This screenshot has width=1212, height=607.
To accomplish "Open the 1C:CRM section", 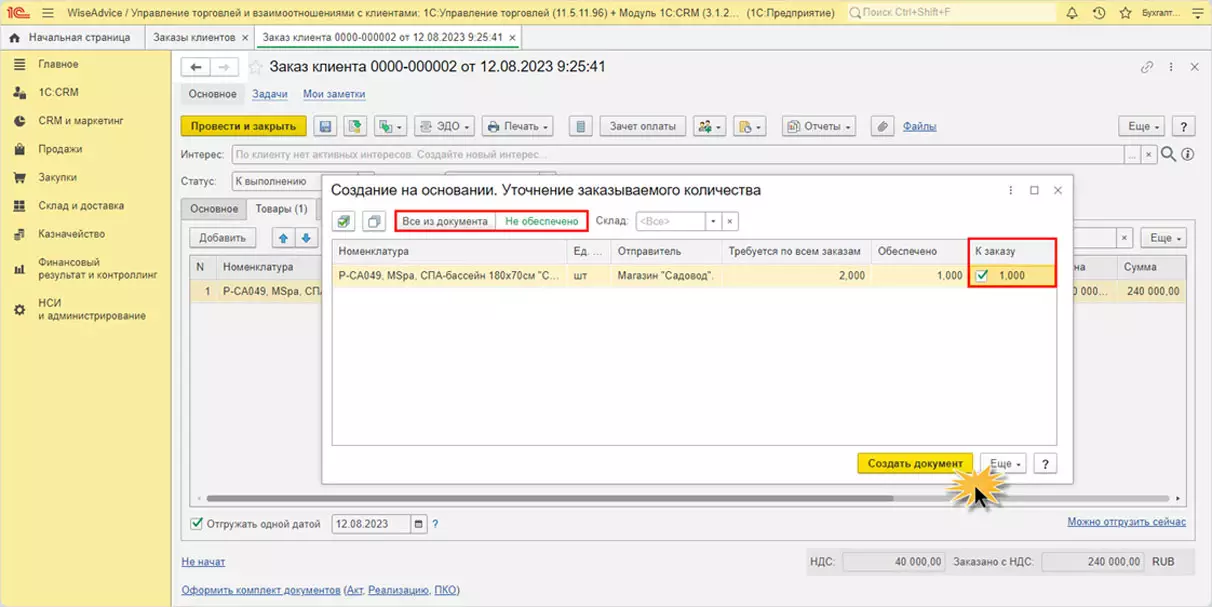I will [58, 92].
